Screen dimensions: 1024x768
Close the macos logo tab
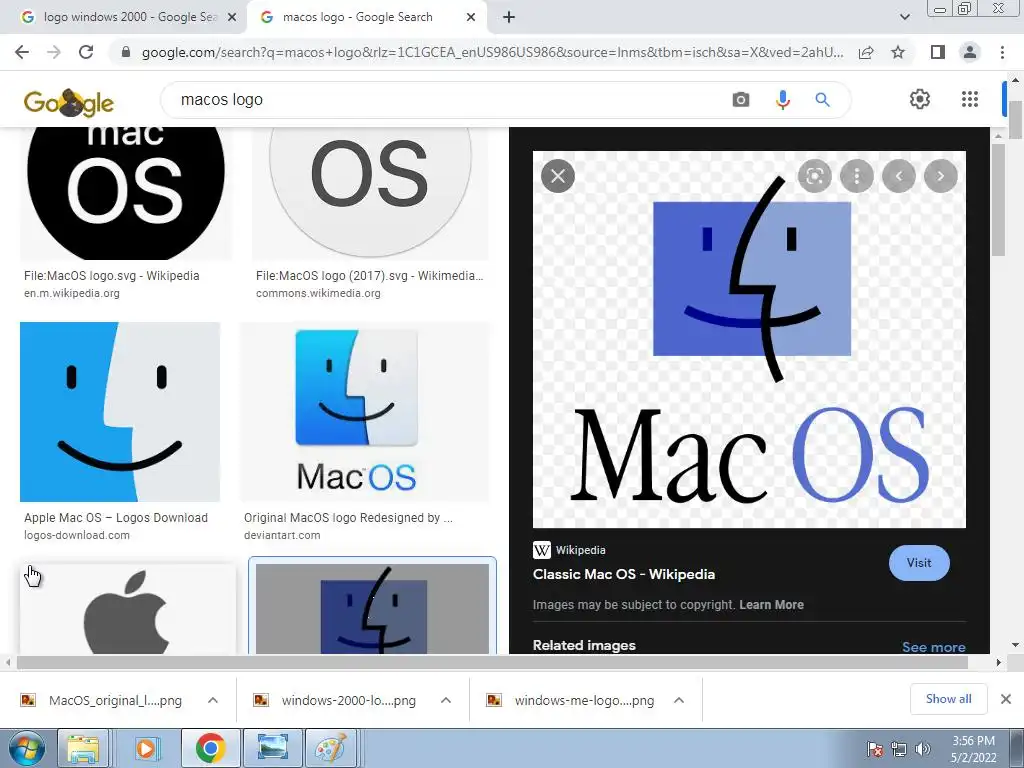coord(471,18)
